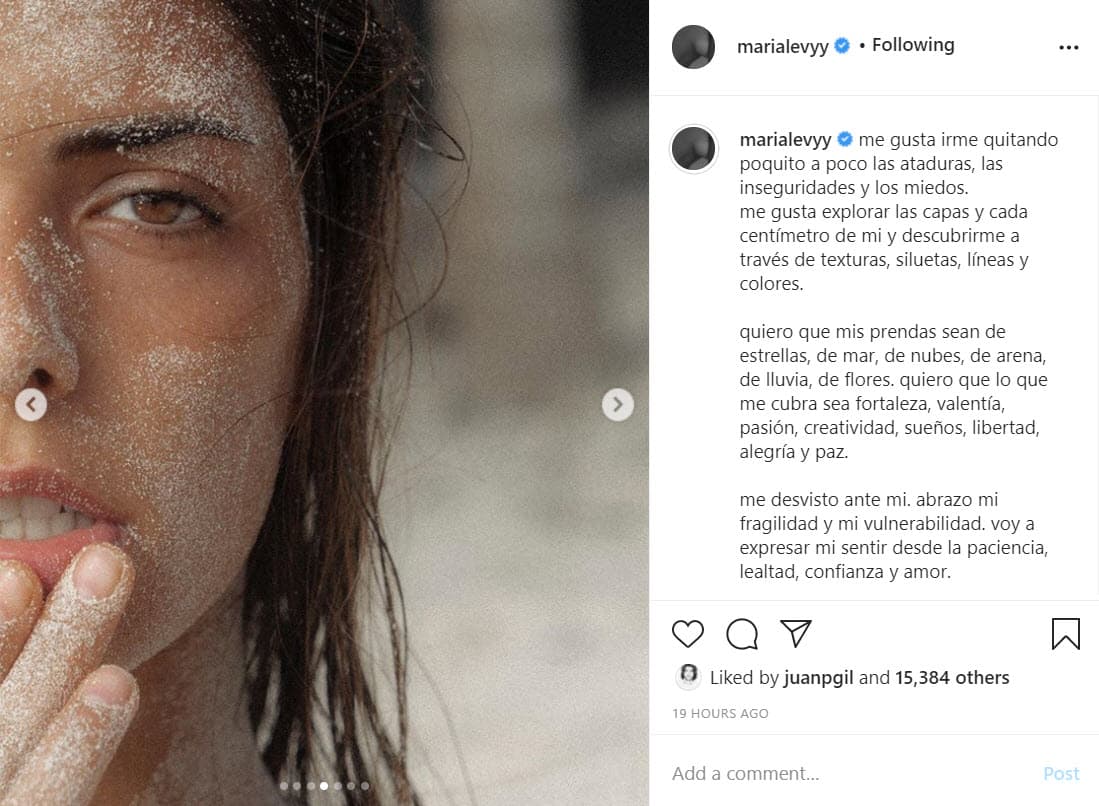Like the post using the heart icon
The image size is (1099, 806).
pyautogui.click(x=688, y=633)
